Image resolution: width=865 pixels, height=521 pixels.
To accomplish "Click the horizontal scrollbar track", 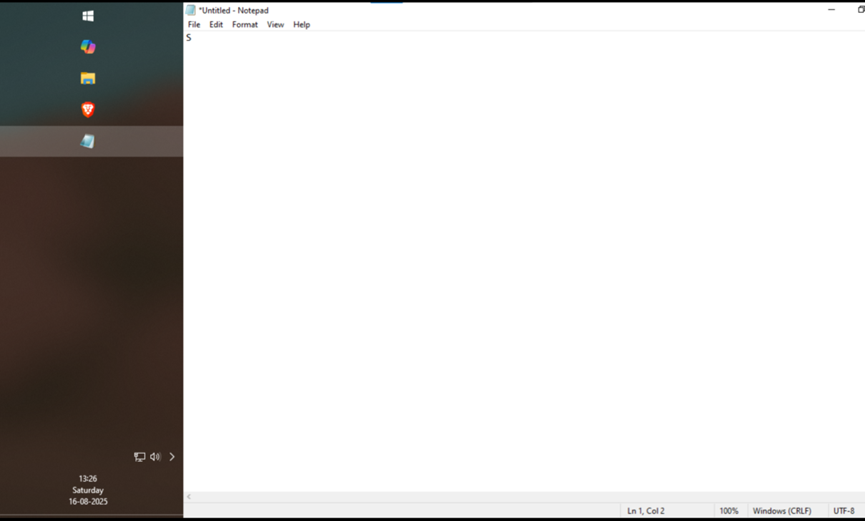I will click(528, 497).
